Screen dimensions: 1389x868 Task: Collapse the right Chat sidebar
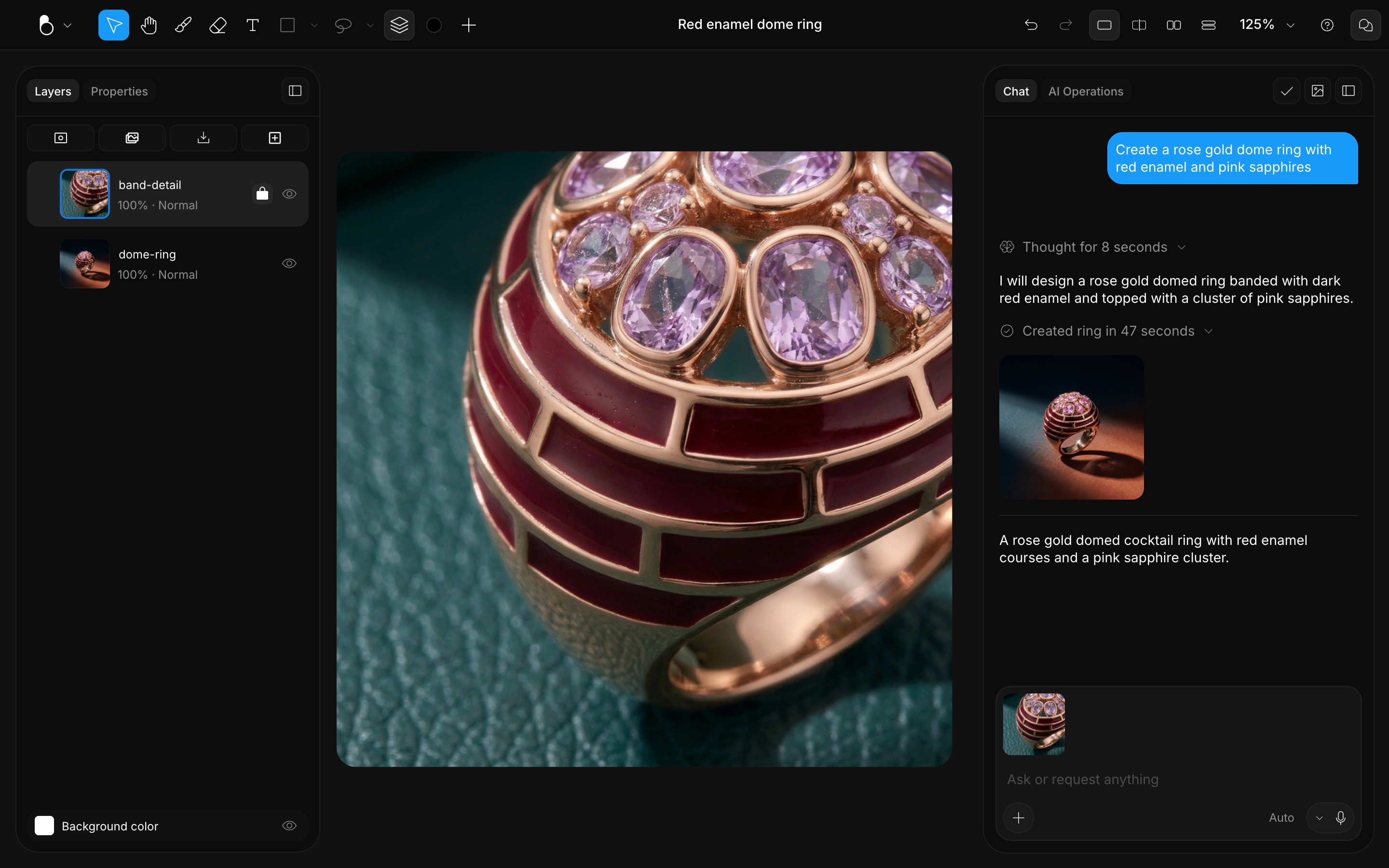pos(1349,91)
